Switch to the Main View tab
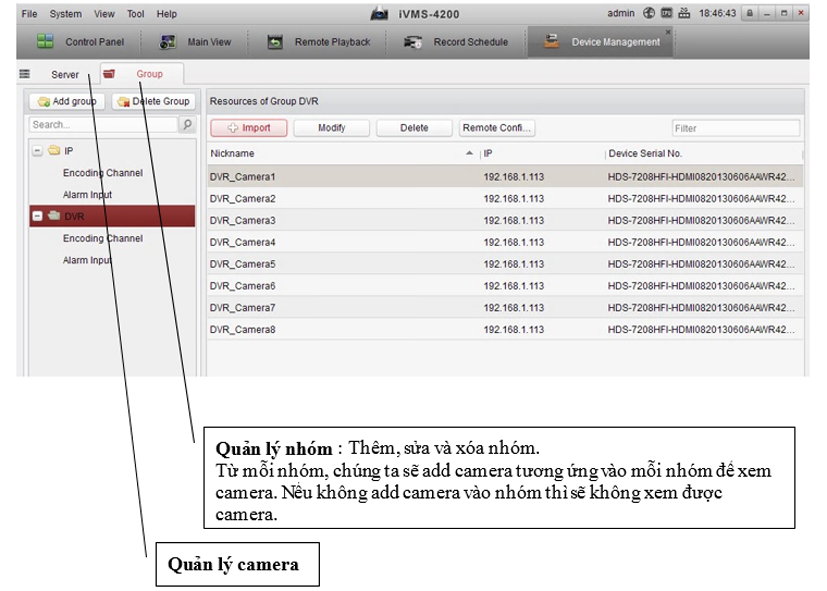Image resolution: width=827 pixels, height=591 pixels. point(195,42)
